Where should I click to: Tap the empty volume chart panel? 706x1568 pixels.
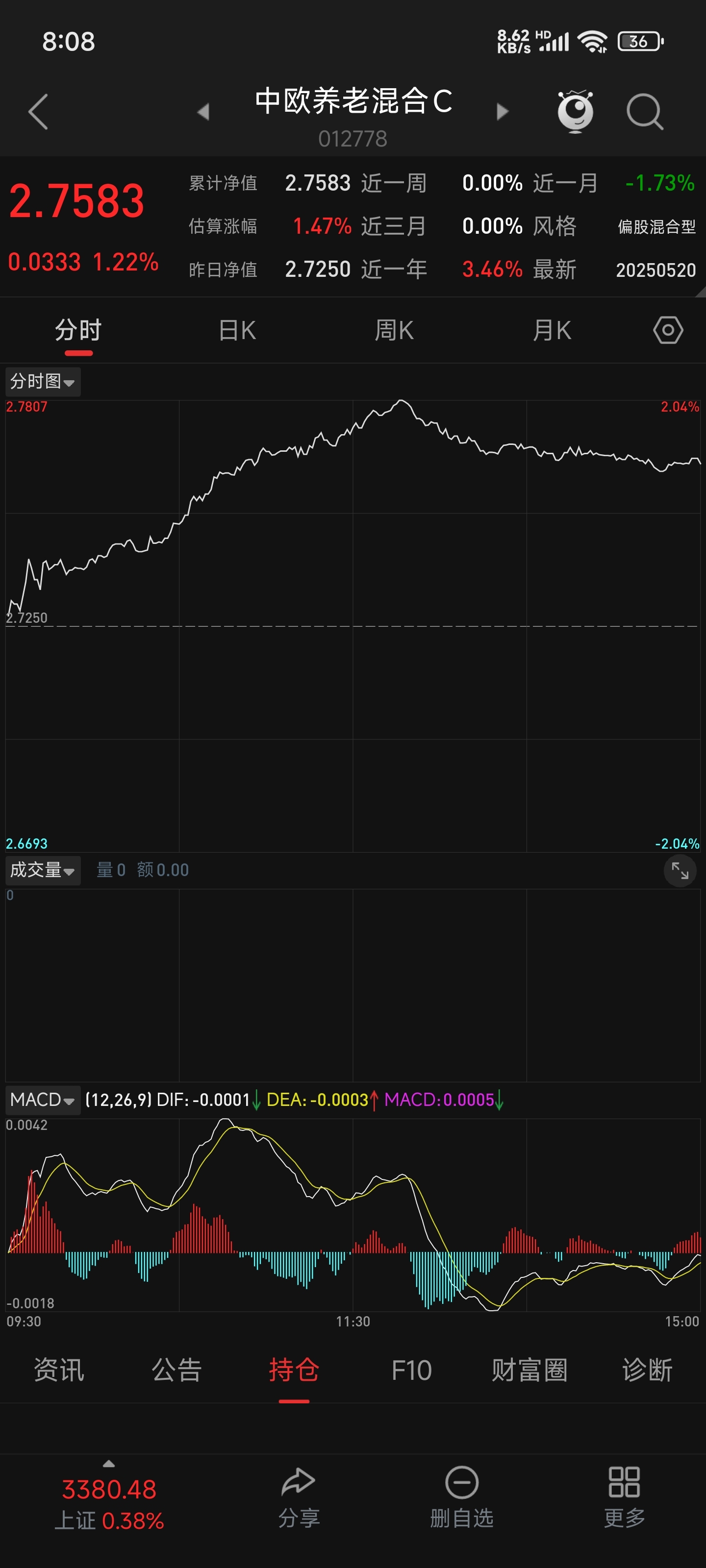tap(353, 985)
